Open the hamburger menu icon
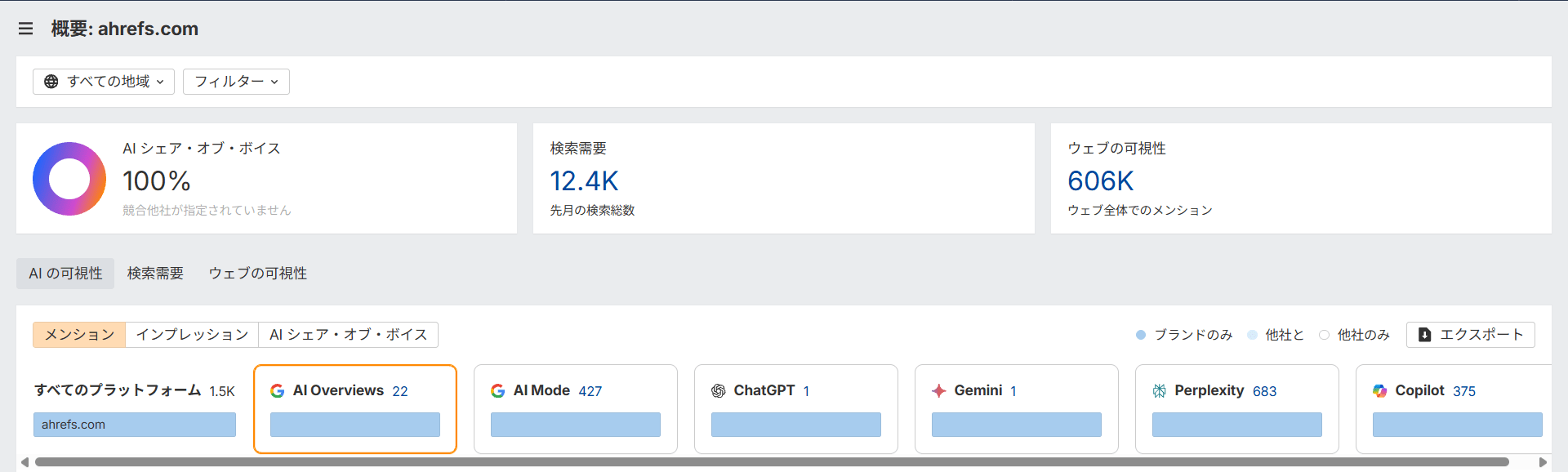This screenshot has width=1568, height=472. 25,29
